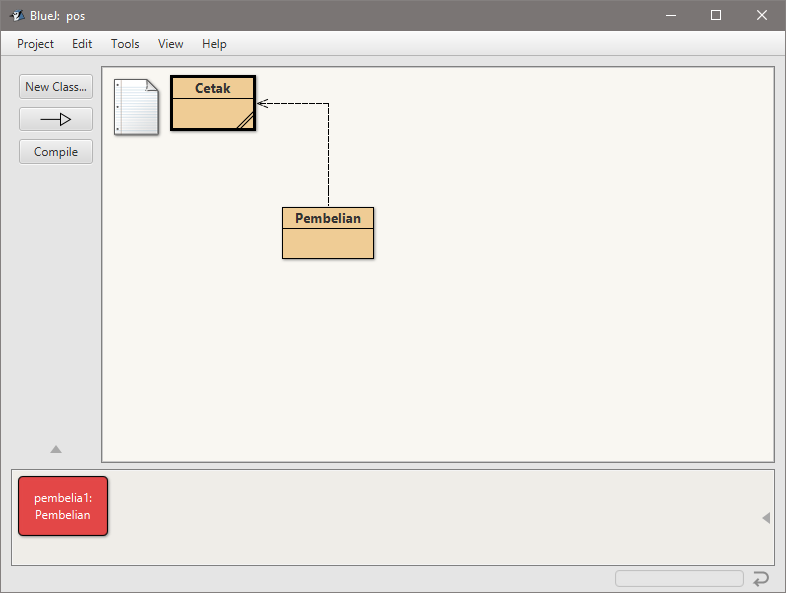
Task: Click the progress indicator bar at bottom
Action: pos(679,578)
